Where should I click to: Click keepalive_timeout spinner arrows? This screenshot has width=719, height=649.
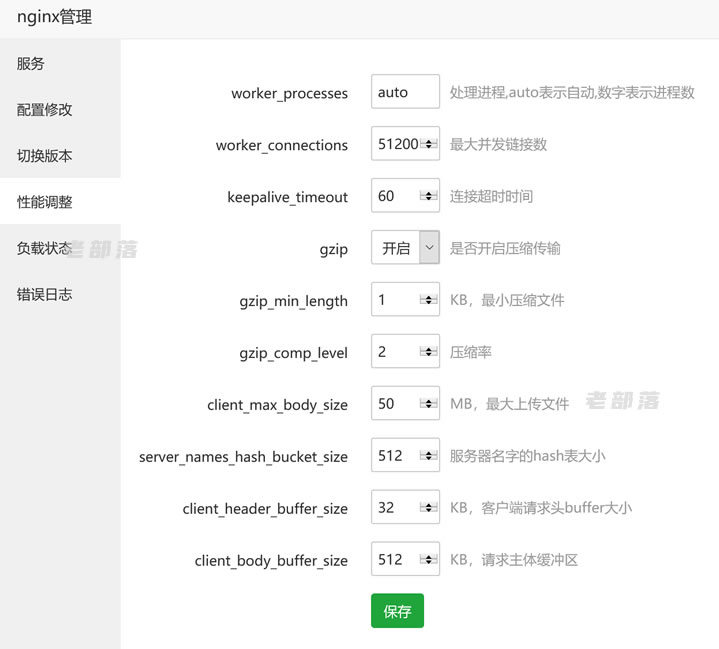point(429,196)
